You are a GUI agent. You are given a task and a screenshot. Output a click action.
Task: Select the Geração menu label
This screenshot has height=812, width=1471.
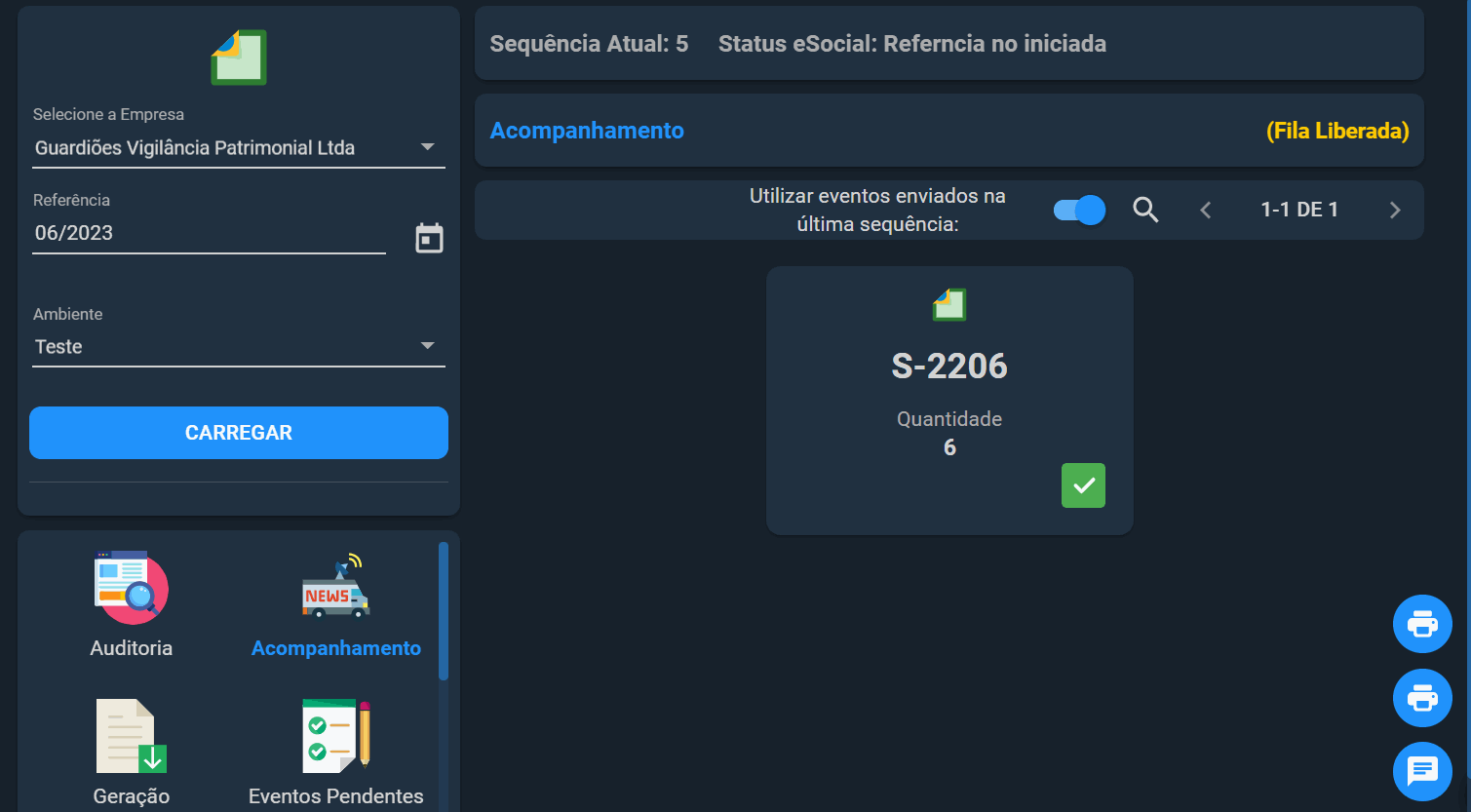point(132,796)
